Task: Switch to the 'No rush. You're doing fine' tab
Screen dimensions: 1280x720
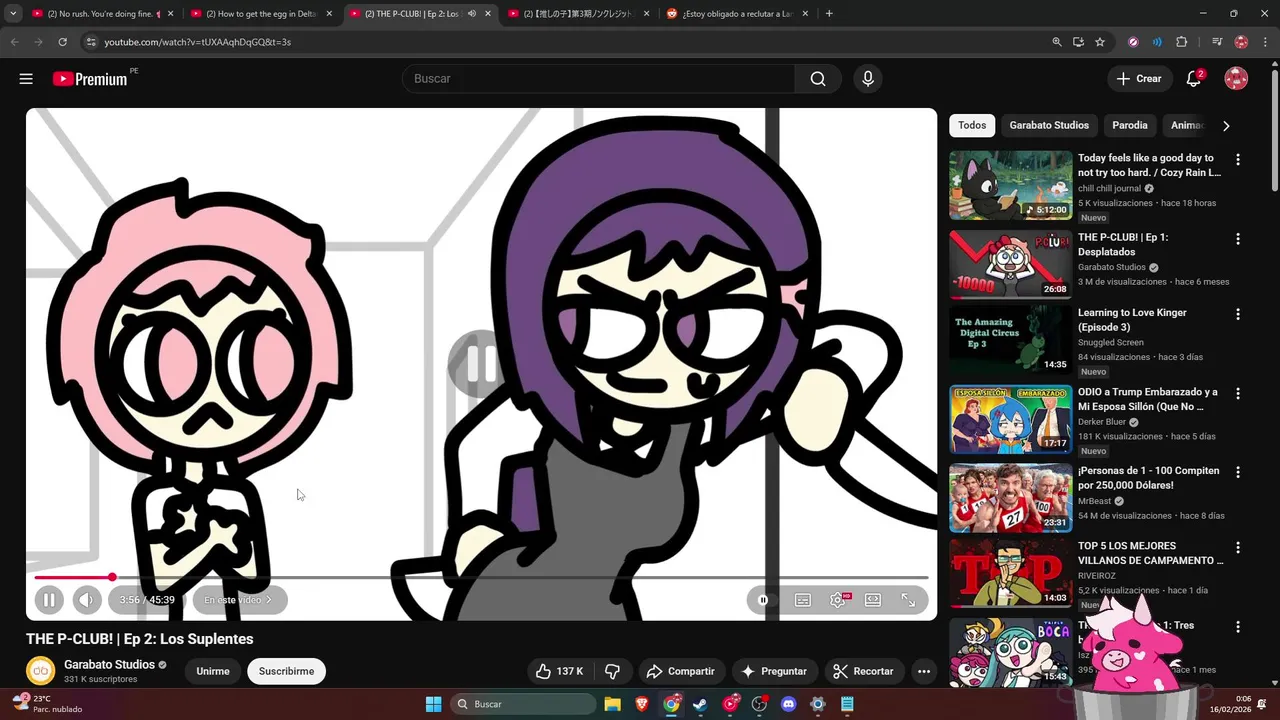Action: point(97,14)
